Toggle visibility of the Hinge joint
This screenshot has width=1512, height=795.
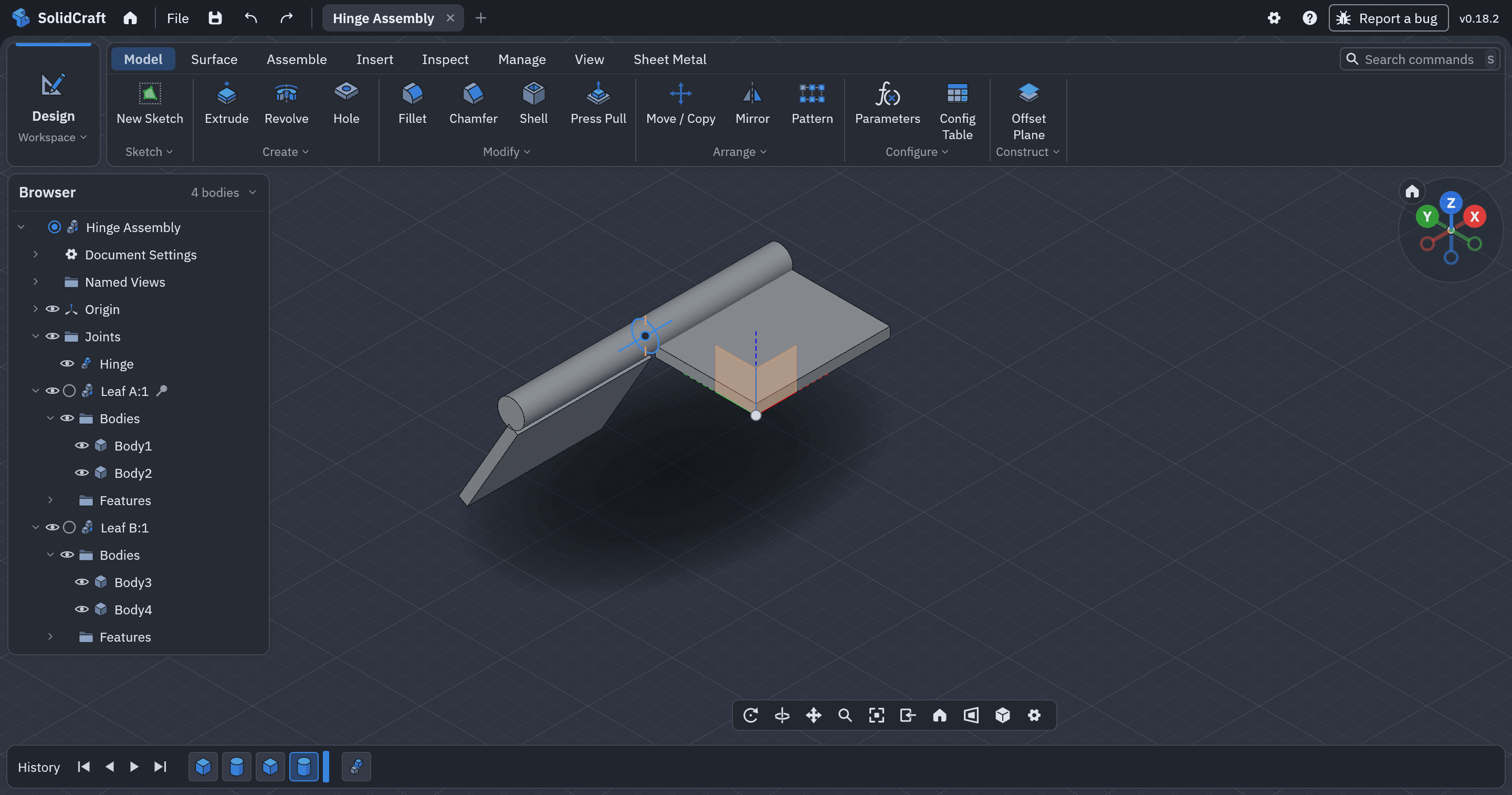pos(67,363)
